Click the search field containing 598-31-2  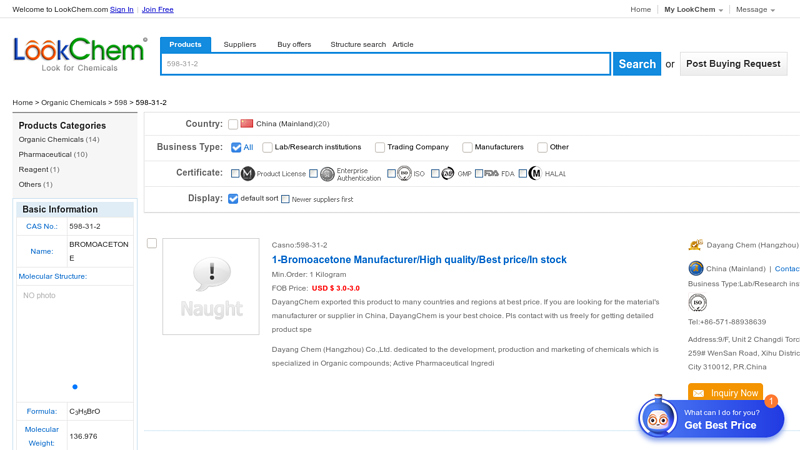385,64
